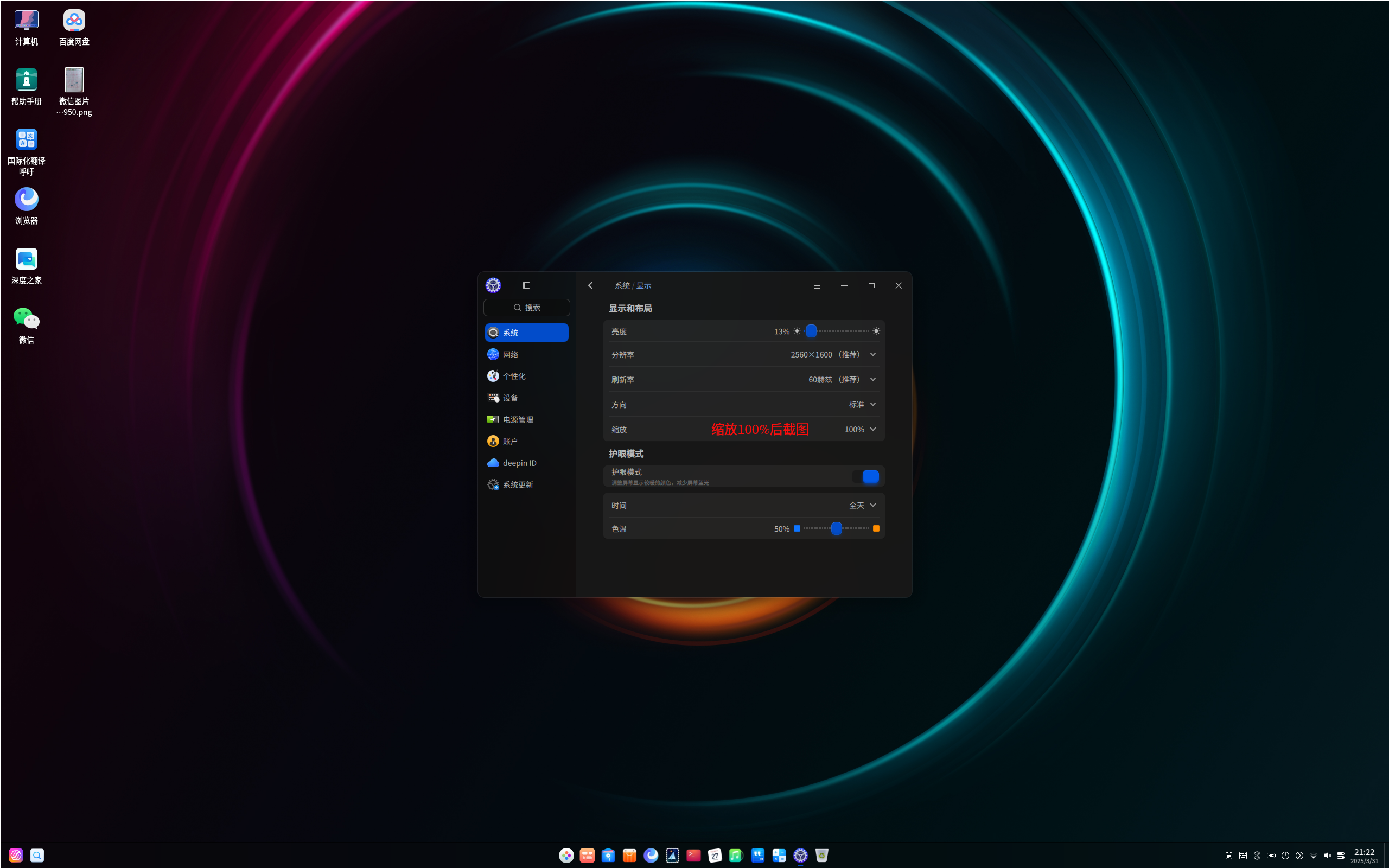This screenshot has width=1389, height=868.
Task: Go back with the left arrow button
Action: click(590, 285)
